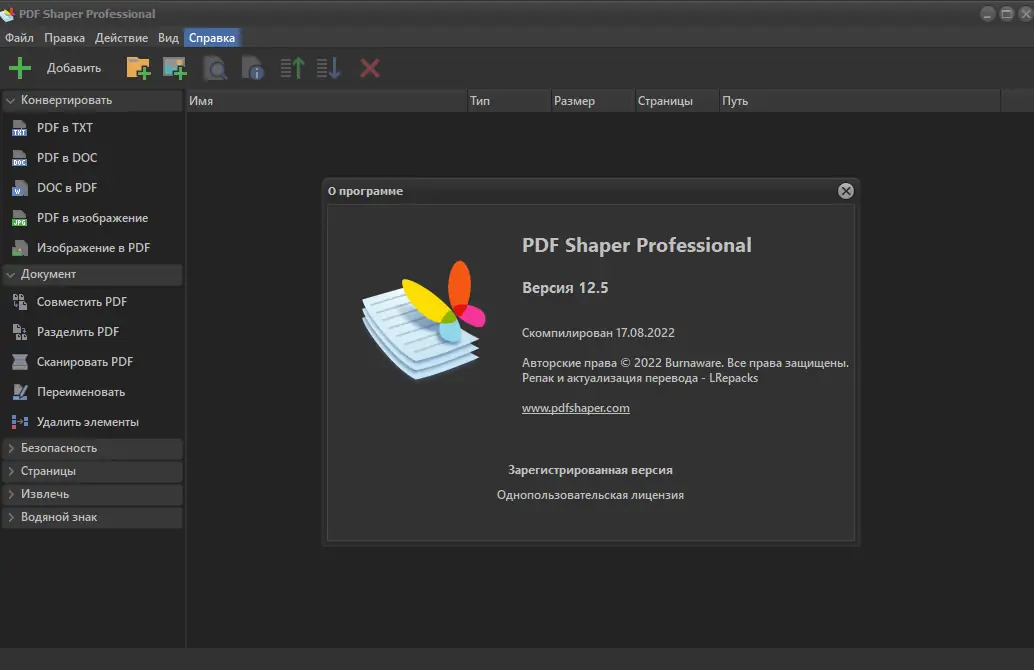The width and height of the screenshot is (1034, 670).
Task: Minimize the PDF Shaper window
Action: [987, 14]
